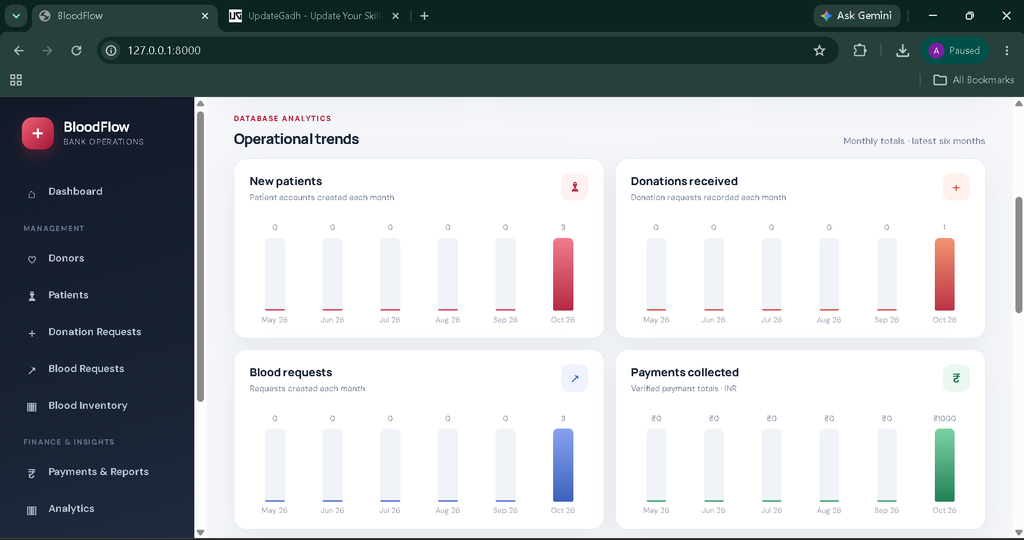The image size is (1024, 540).
Task: Click the sidebar scroll down arrow
Action: [200, 533]
